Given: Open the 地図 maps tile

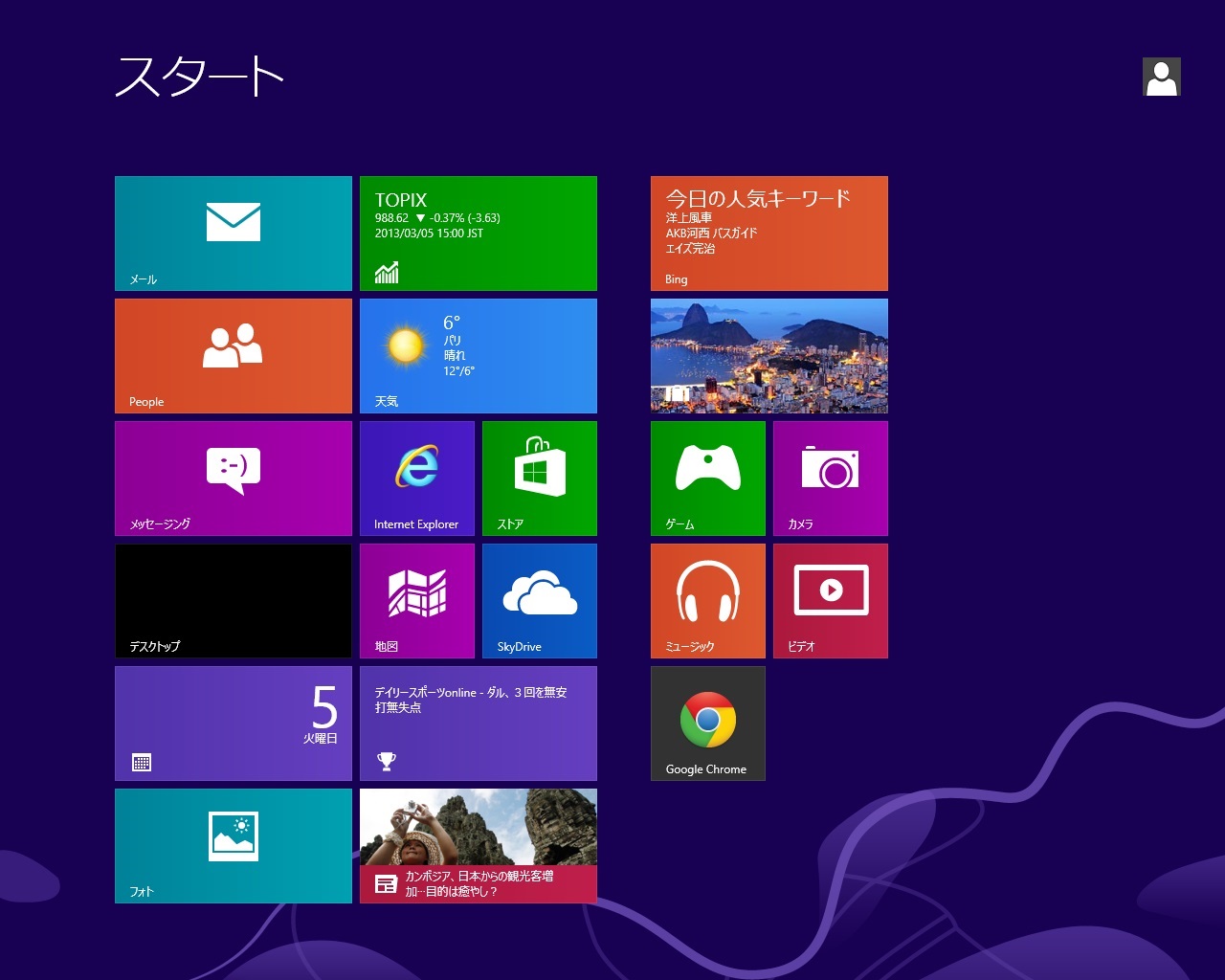Looking at the screenshot, I should coord(417,601).
